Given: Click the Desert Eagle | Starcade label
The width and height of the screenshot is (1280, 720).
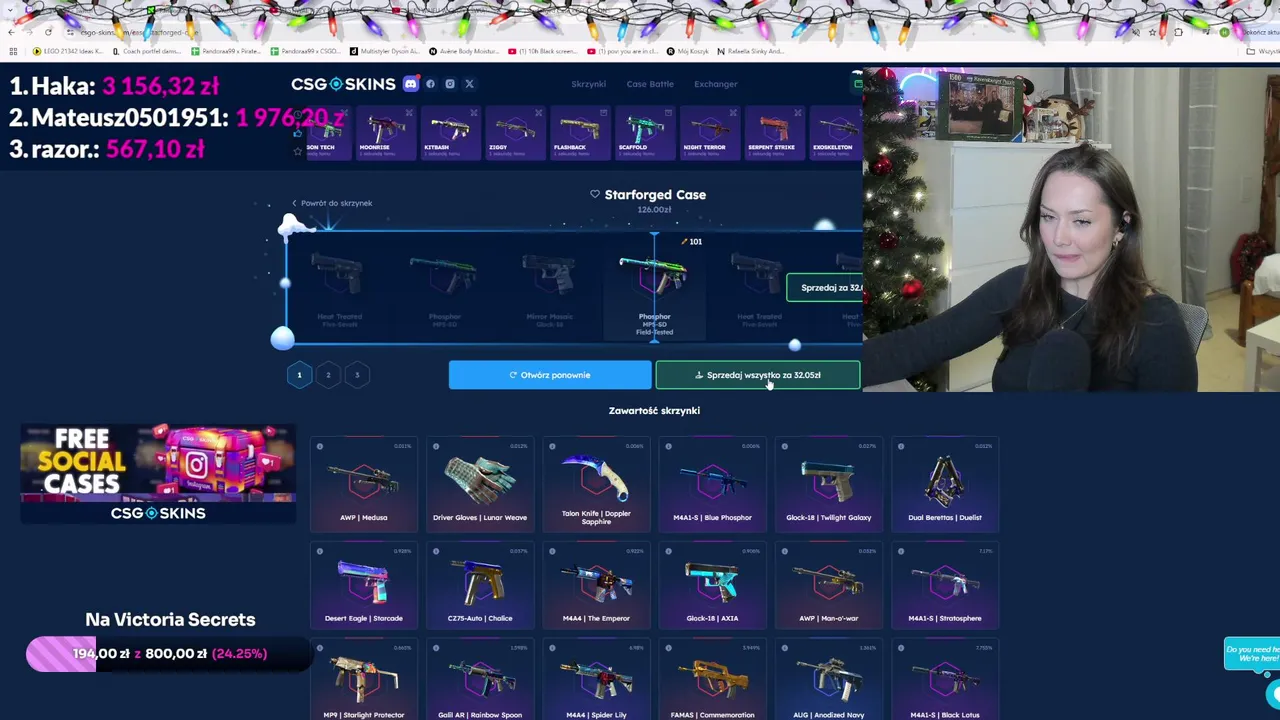Looking at the screenshot, I should coord(363,618).
